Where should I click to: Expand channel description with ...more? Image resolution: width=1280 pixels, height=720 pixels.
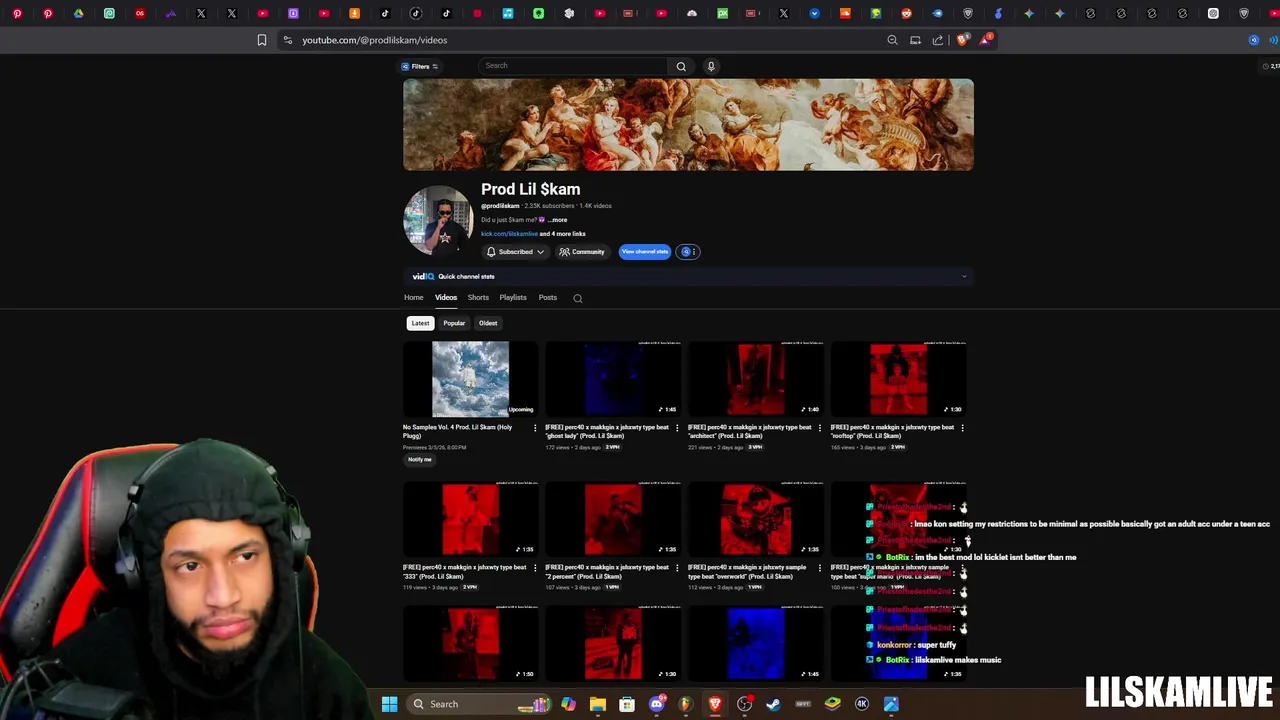tap(557, 220)
